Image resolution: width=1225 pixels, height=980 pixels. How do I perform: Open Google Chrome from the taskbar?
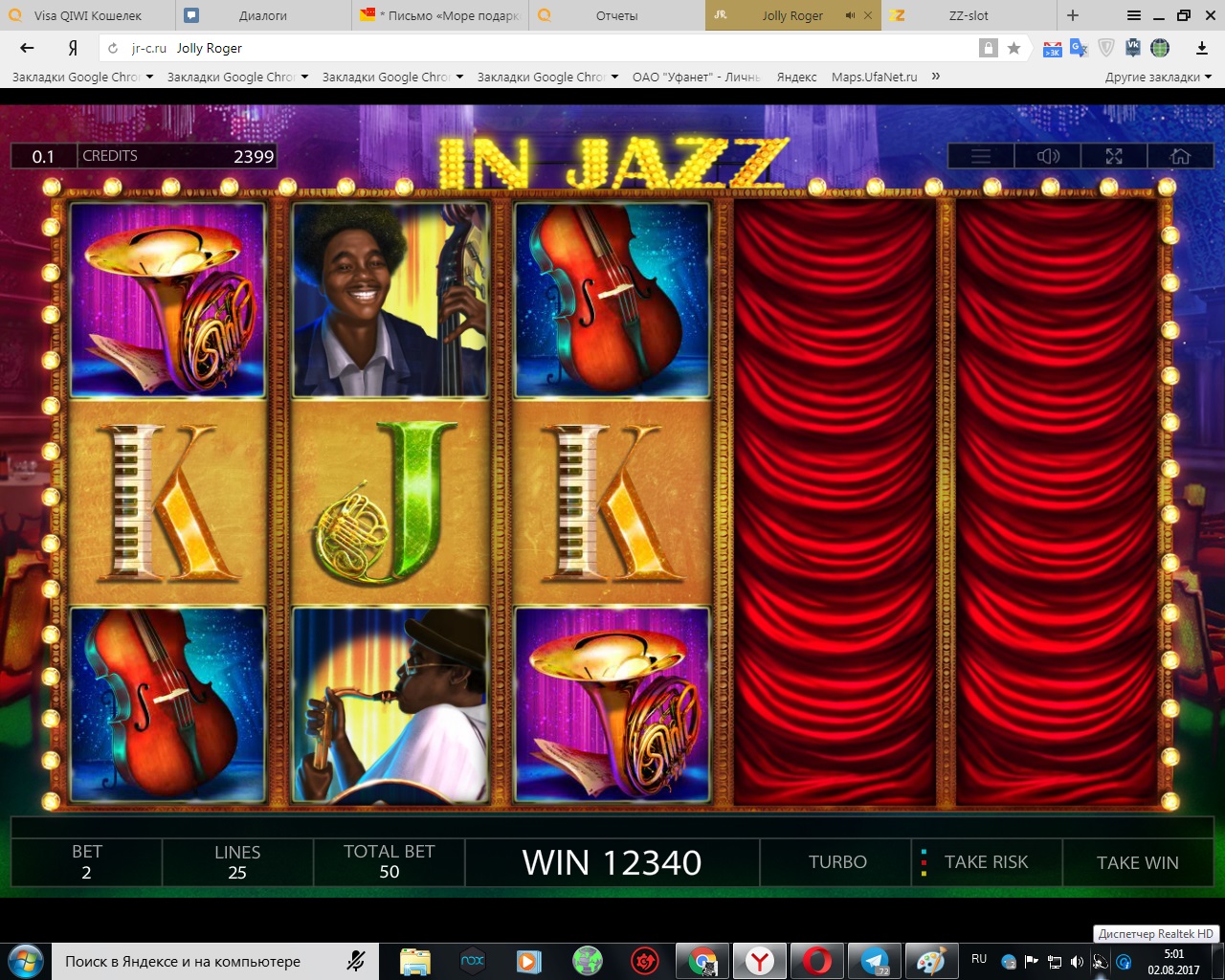(x=702, y=961)
